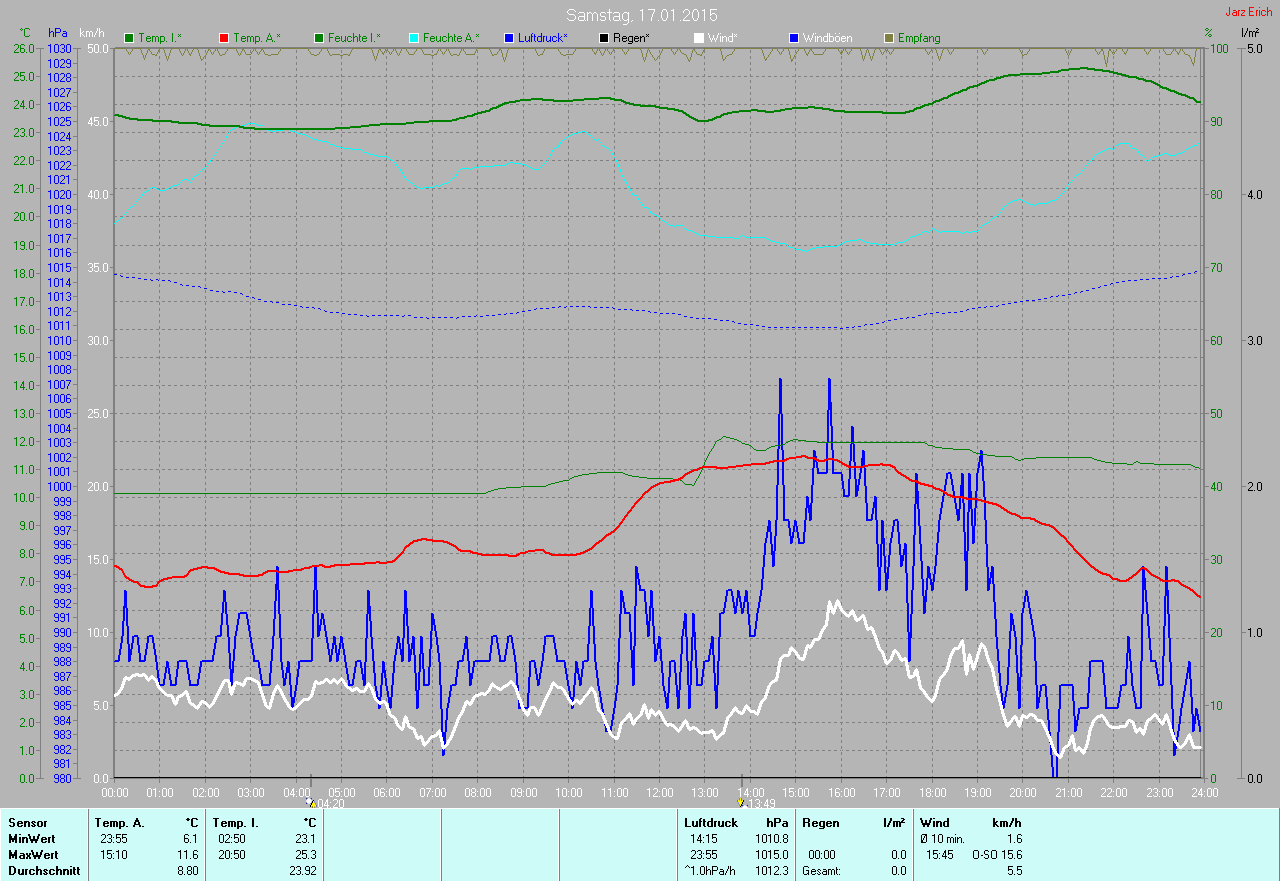Click the black Regen legend square
The height and width of the screenshot is (881, 1280).
pyautogui.click(x=604, y=38)
